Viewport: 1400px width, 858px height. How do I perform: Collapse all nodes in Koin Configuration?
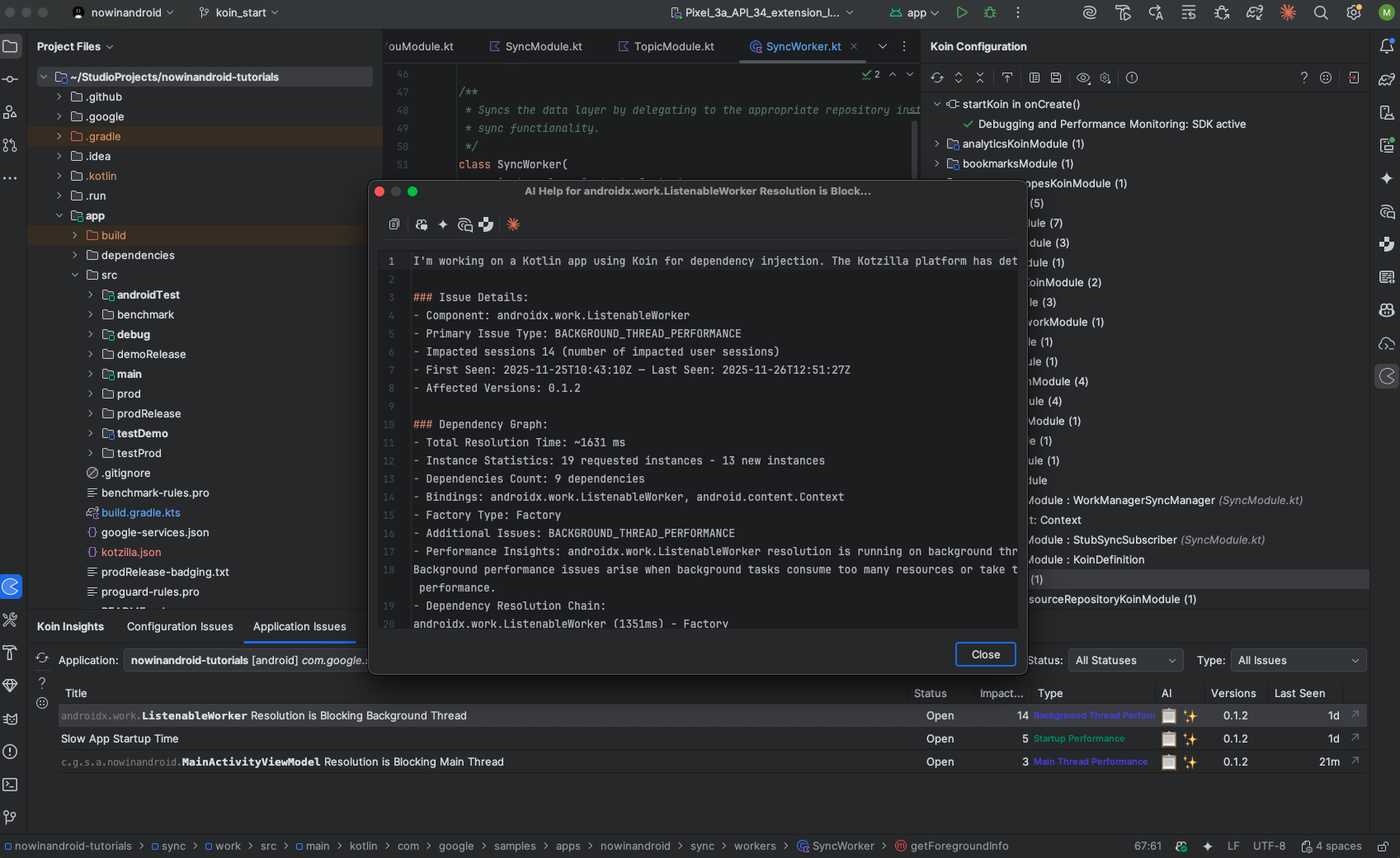point(980,78)
